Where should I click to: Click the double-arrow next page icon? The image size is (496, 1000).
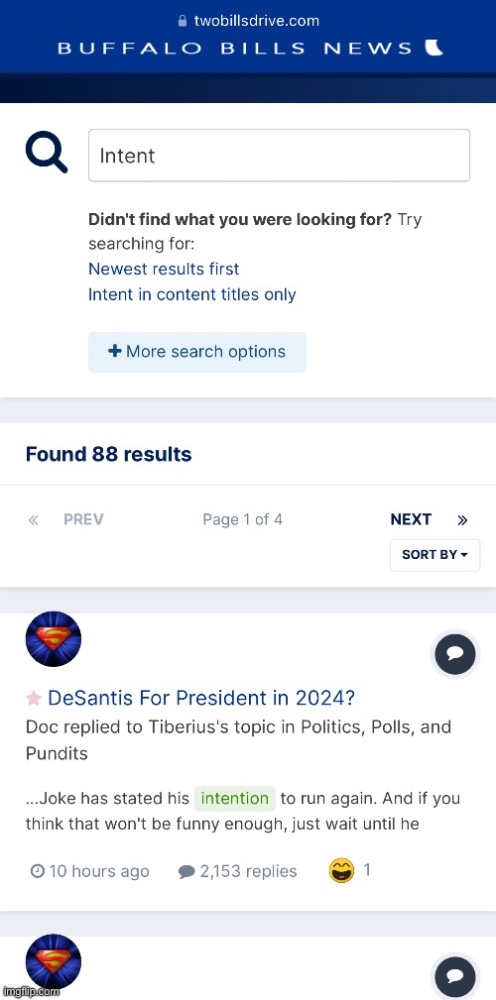click(x=462, y=520)
